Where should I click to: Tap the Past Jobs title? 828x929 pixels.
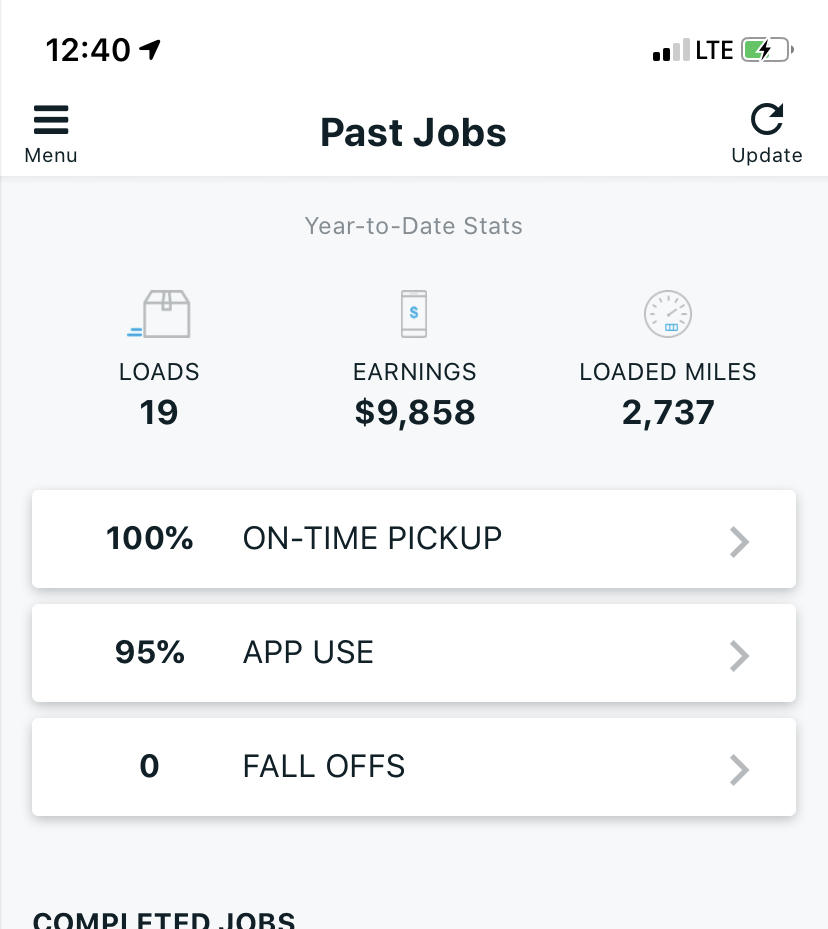(413, 133)
